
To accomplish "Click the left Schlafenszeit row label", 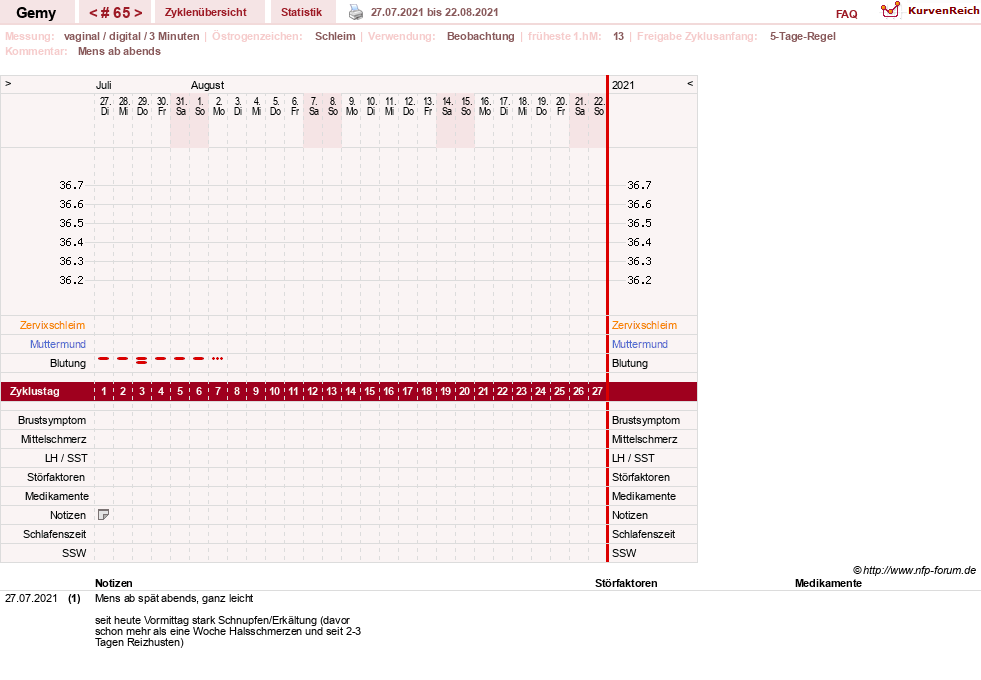I will point(54,534).
